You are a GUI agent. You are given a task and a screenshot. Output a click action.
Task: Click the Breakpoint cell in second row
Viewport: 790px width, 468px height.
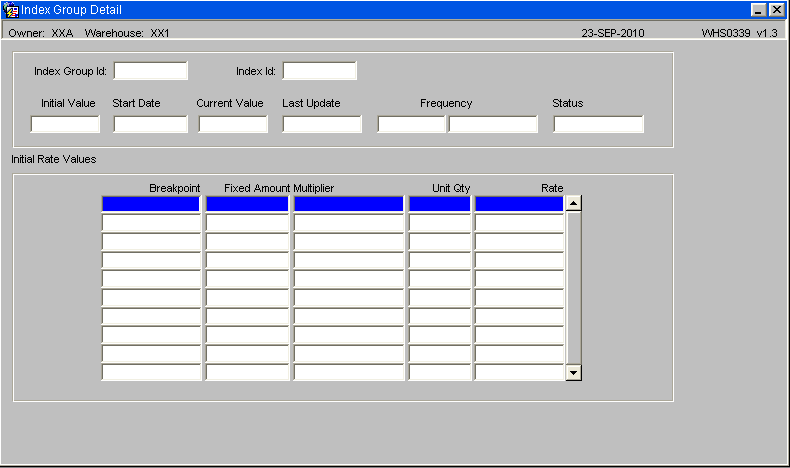point(151,223)
